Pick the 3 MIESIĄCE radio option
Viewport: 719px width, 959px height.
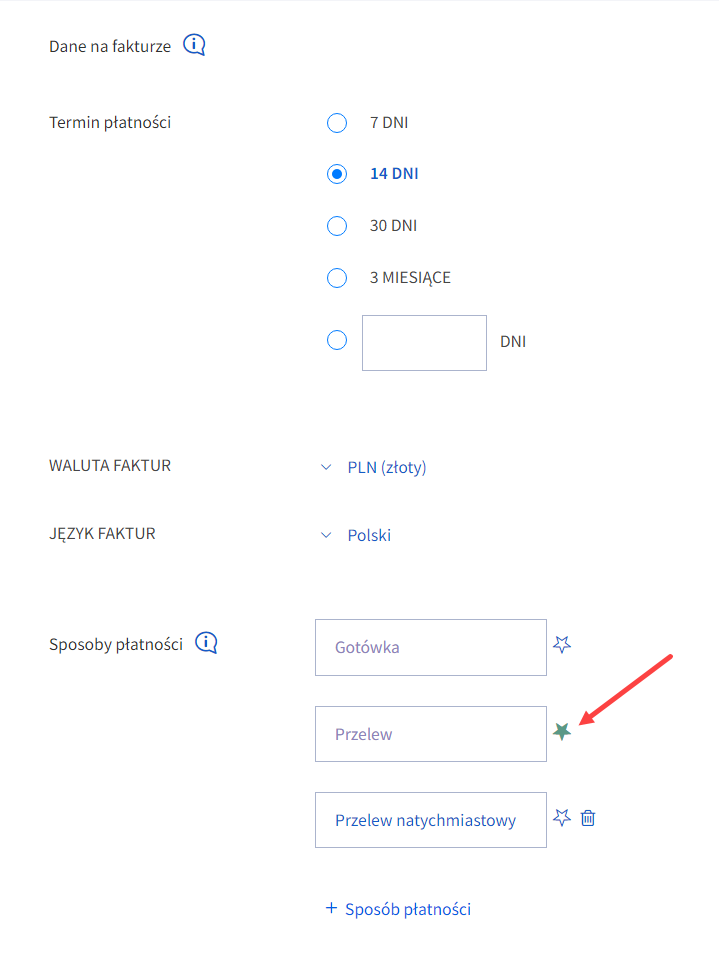337,278
